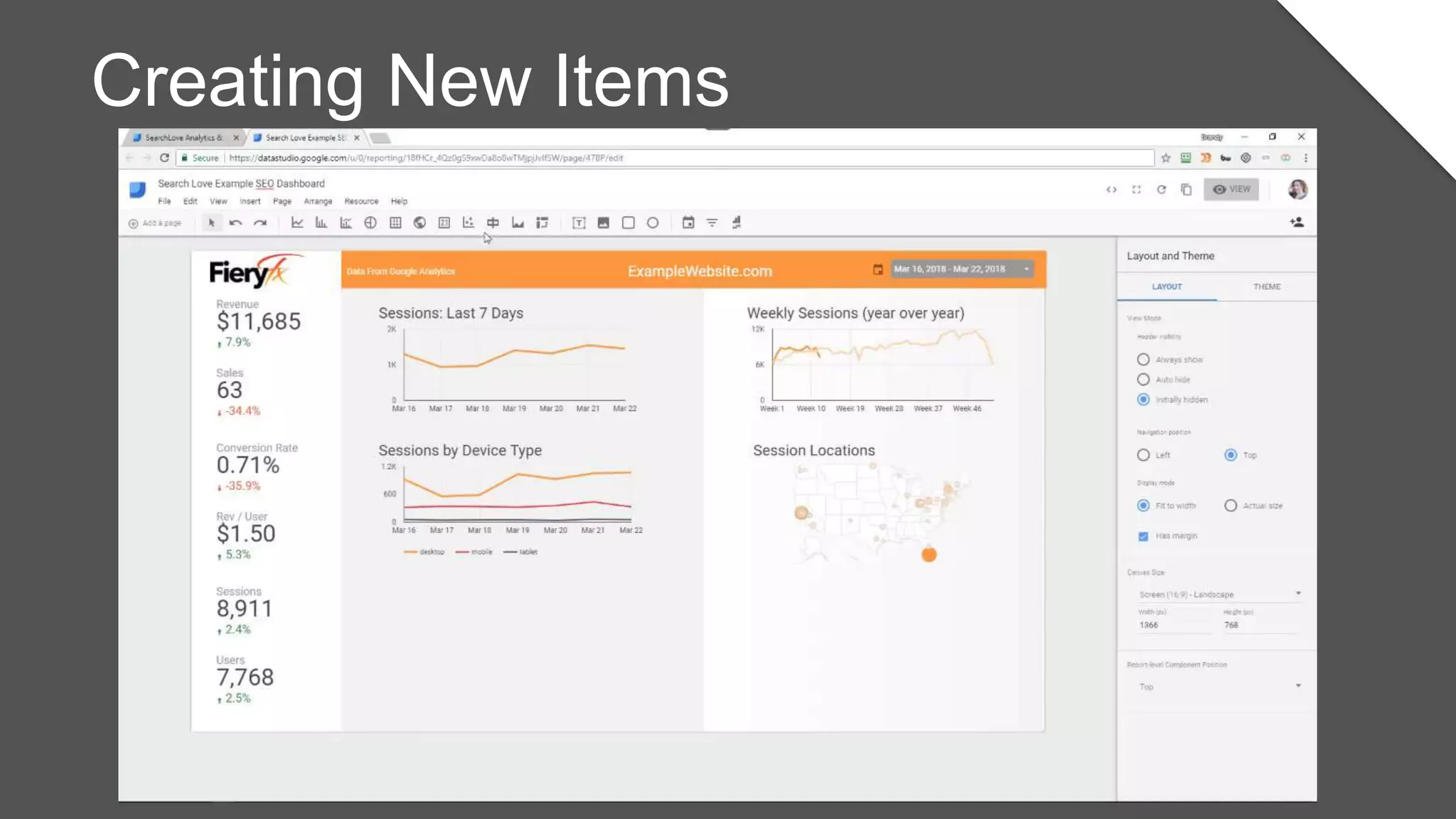Switch to the THEME tab
The image size is (1456, 819).
tap(1266, 287)
